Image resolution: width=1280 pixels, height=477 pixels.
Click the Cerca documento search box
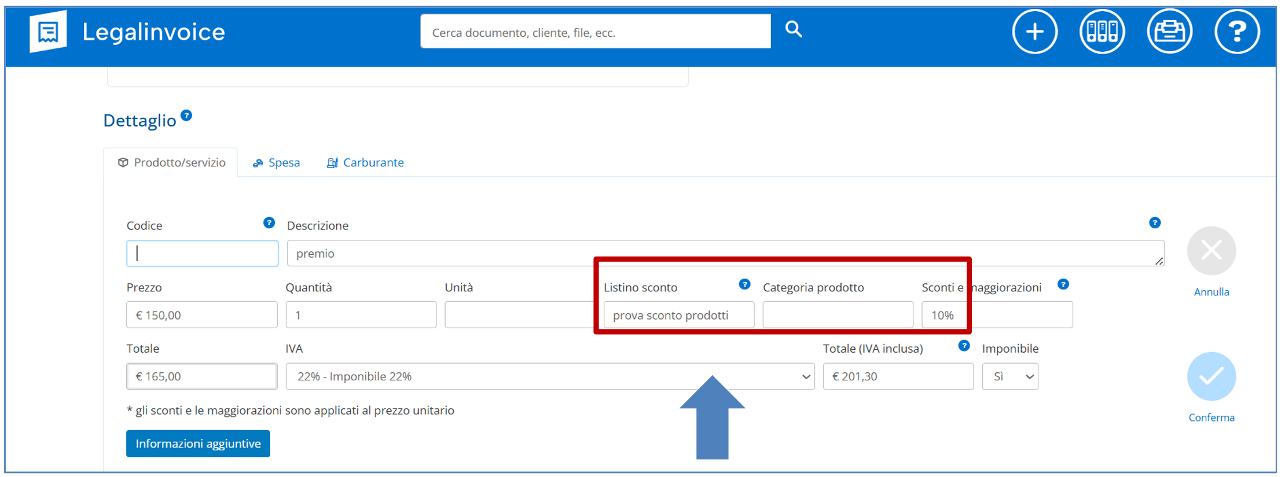[x=595, y=32]
